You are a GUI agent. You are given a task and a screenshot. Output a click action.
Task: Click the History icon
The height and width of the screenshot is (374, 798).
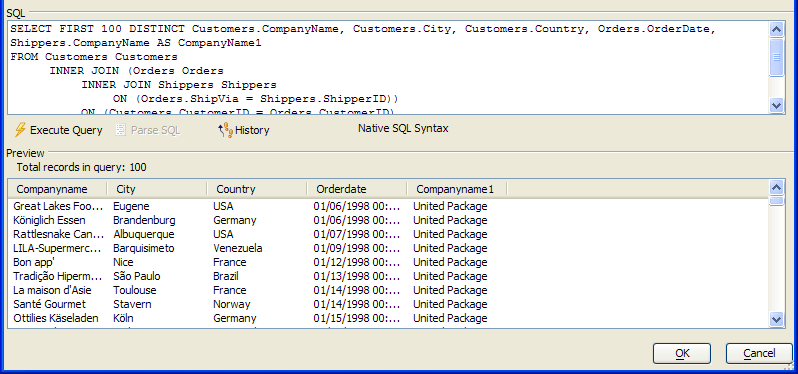point(225,130)
